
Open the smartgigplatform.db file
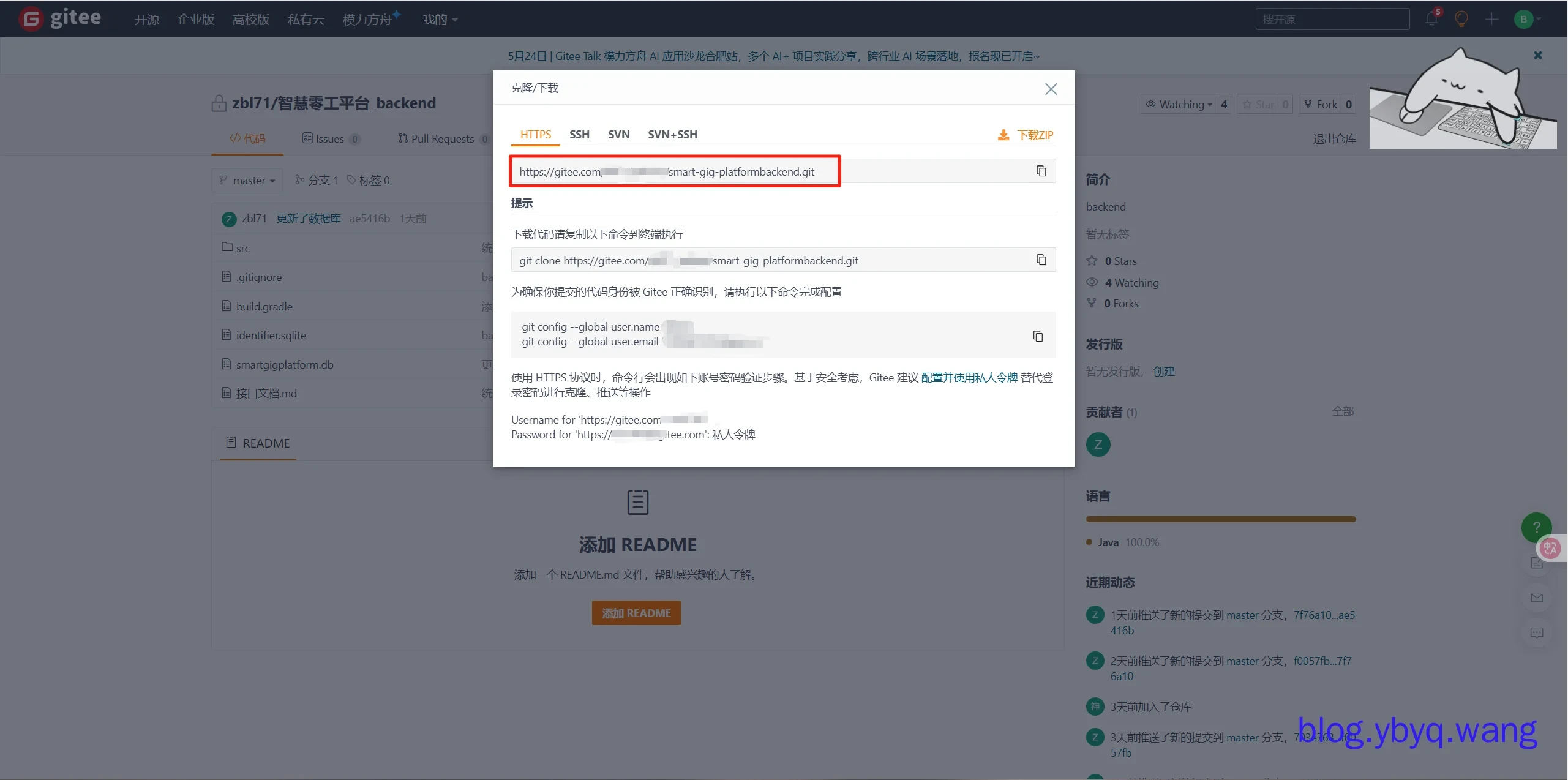[x=285, y=364]
